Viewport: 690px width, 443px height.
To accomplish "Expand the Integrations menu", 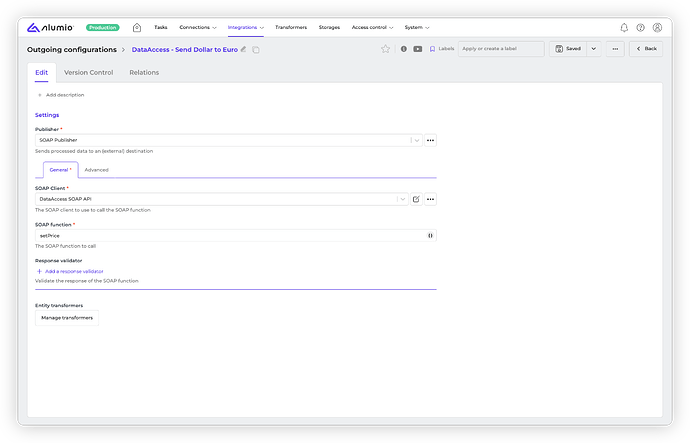I will tap(246, 27).
